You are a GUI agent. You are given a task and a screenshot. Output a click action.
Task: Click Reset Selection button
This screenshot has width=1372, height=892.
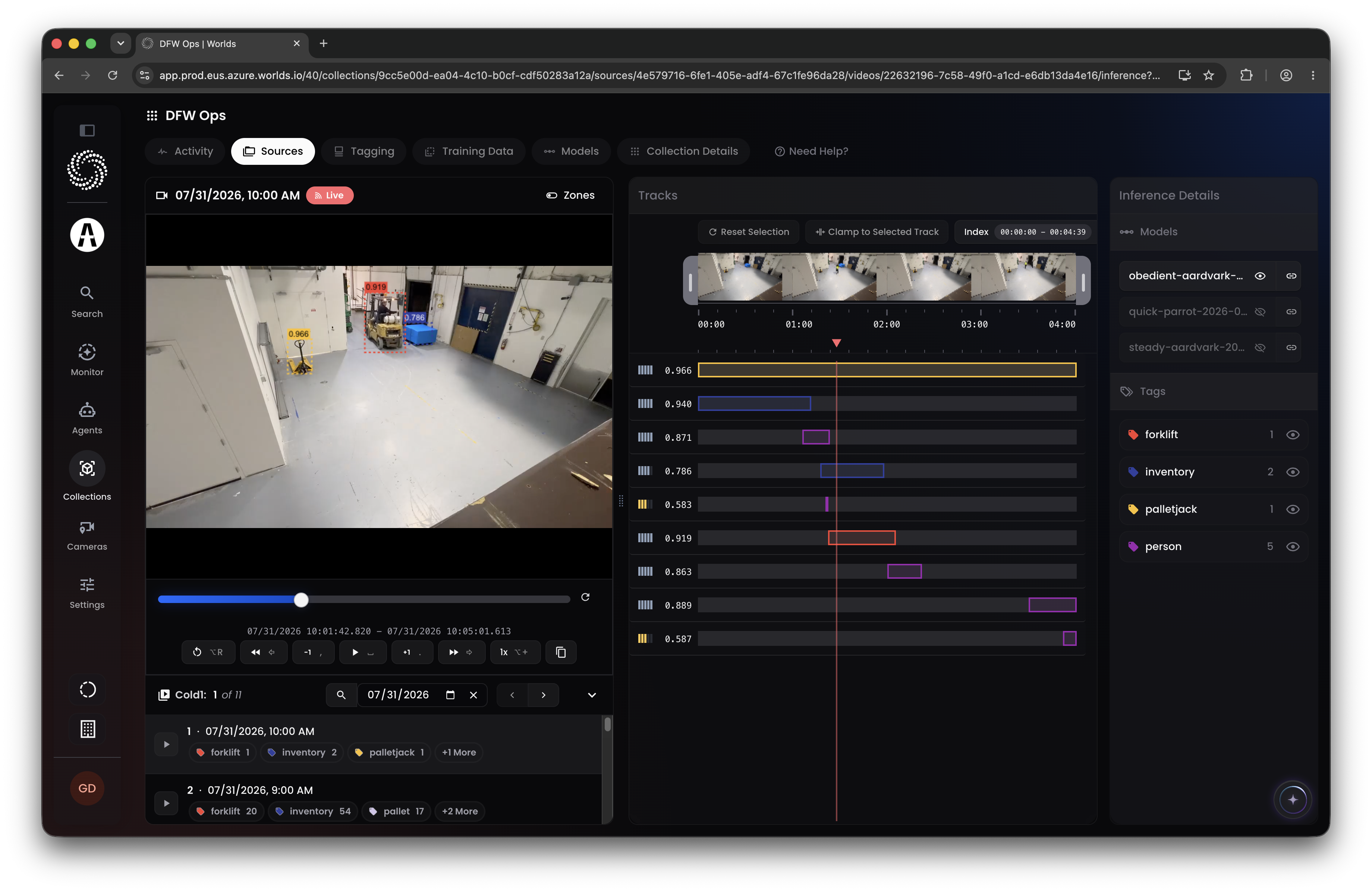(x=748, y=232)
